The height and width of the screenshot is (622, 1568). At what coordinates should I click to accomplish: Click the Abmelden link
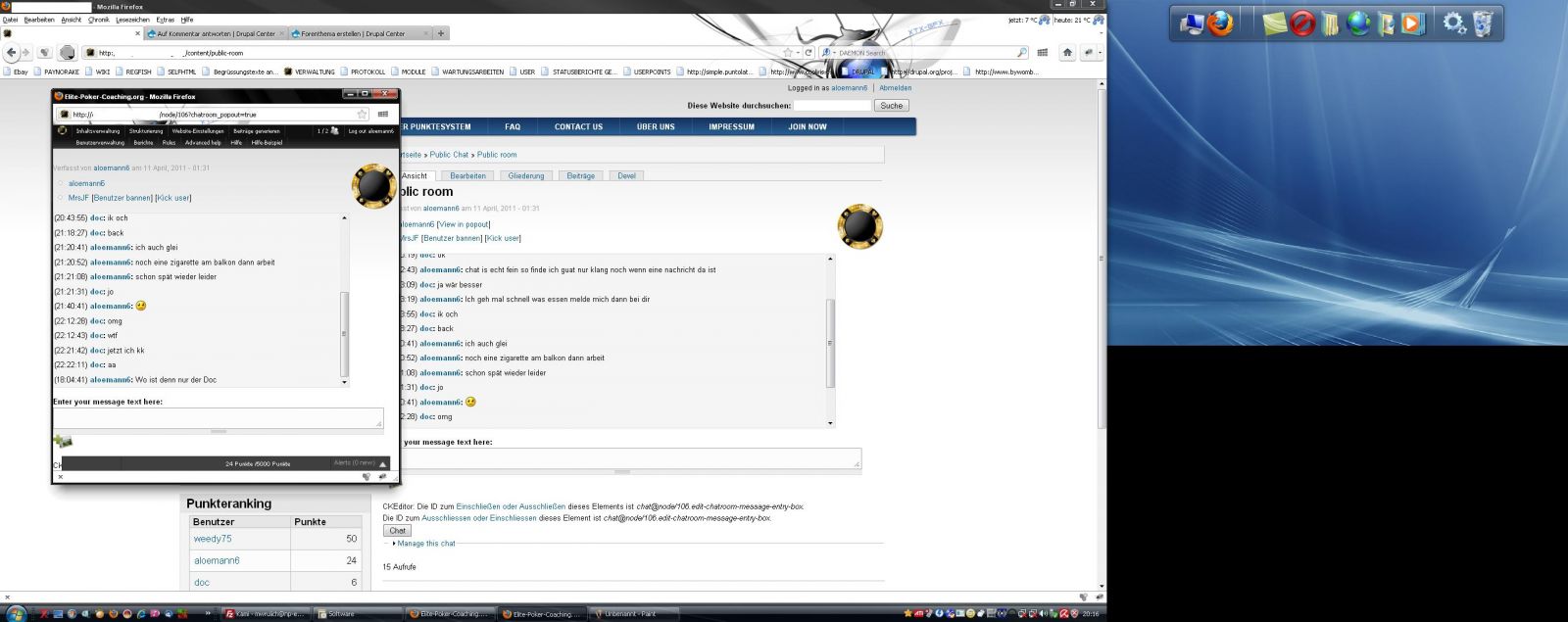(895, 88)
